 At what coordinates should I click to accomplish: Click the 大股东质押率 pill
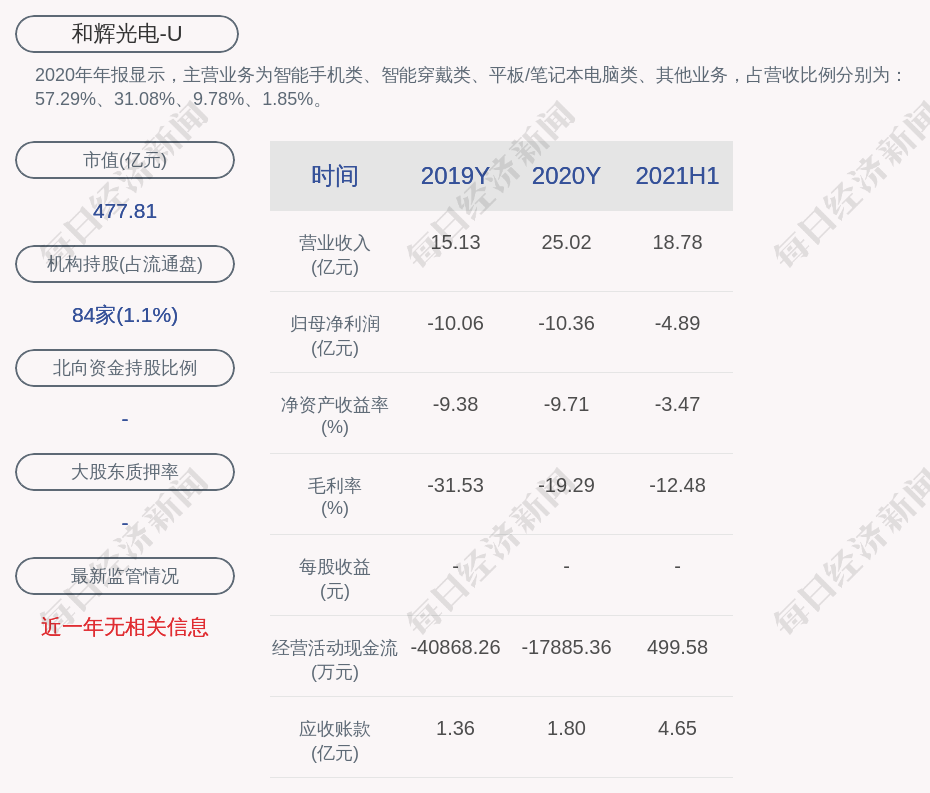125,472
